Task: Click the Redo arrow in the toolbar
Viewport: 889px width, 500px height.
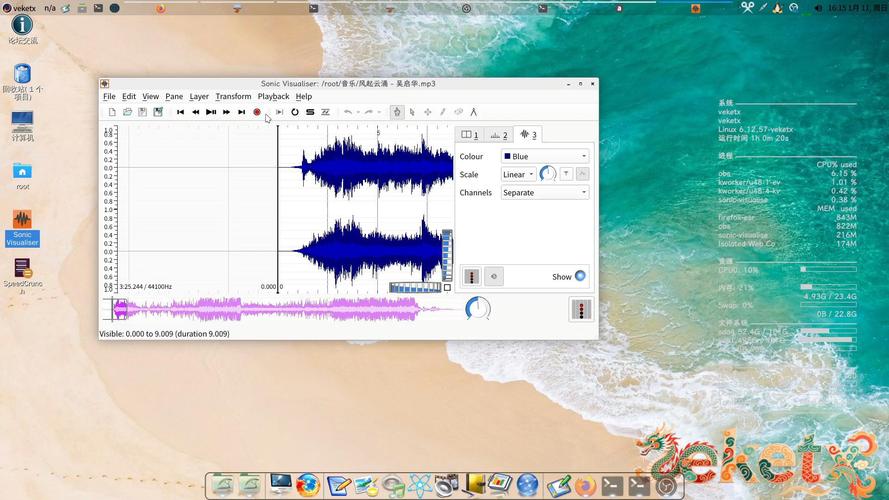Action: point(369,112)
